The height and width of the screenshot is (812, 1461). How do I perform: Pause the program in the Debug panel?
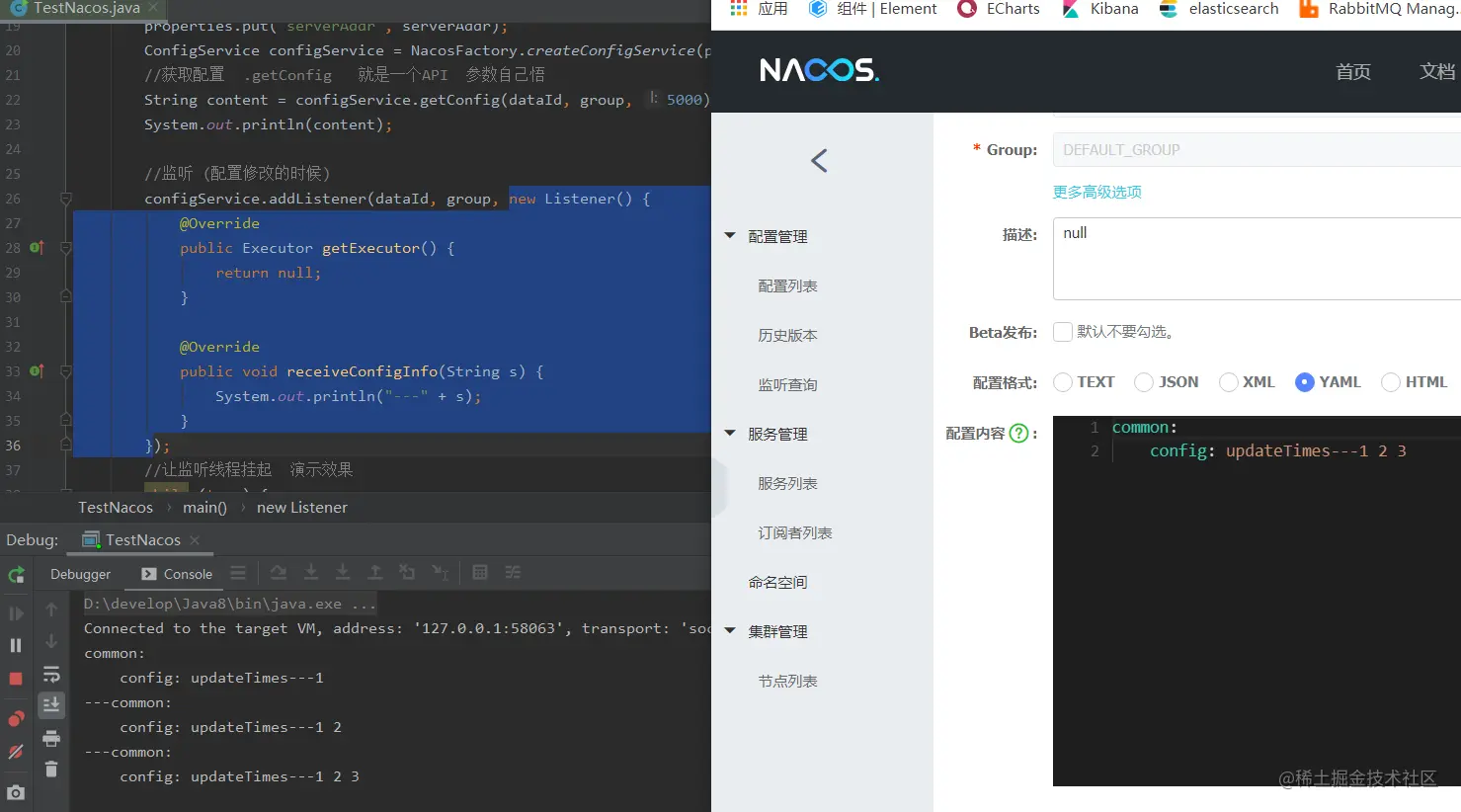[16, 645]
